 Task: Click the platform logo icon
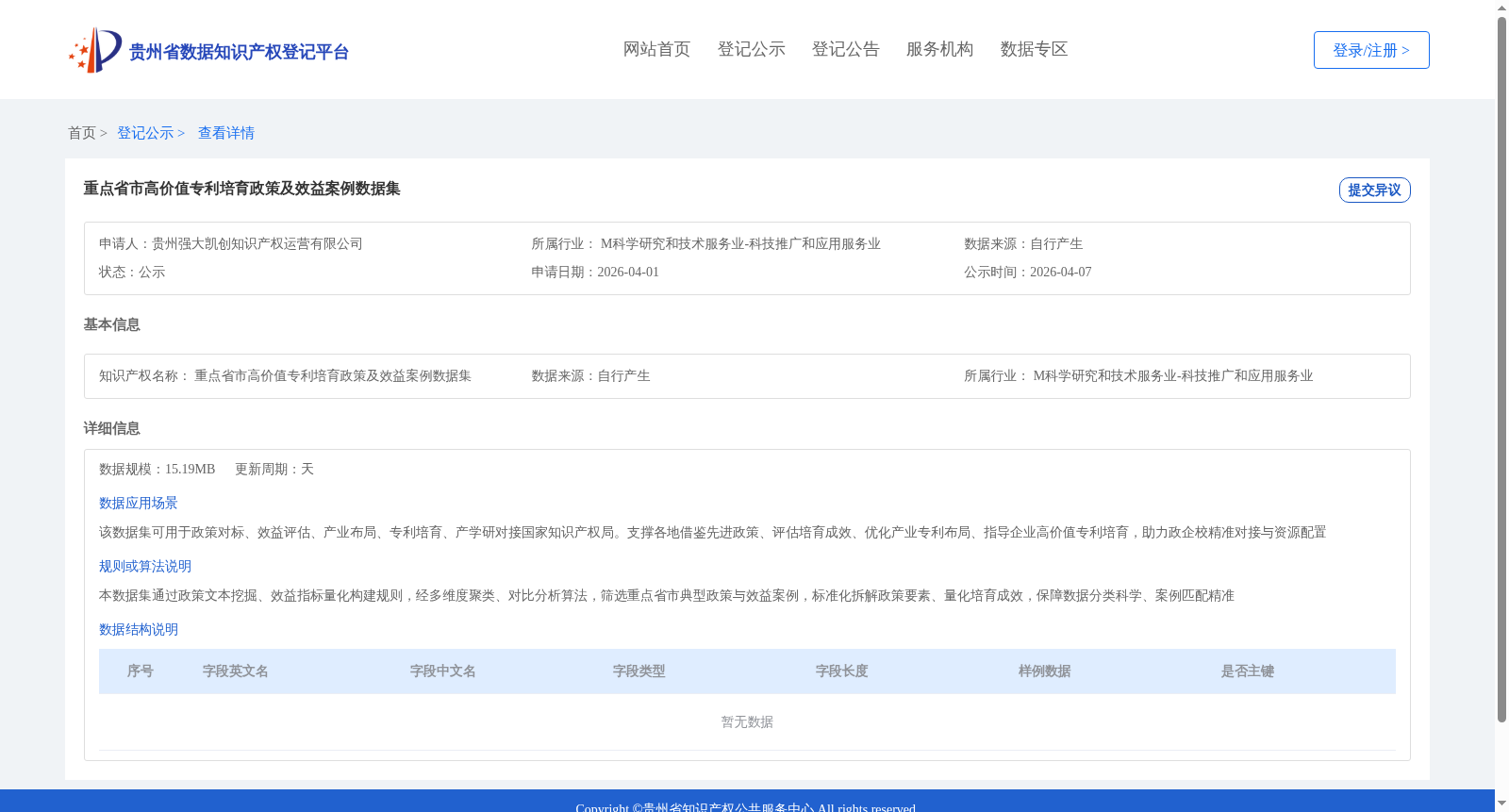pyautogui.click(x=95, y=50)
